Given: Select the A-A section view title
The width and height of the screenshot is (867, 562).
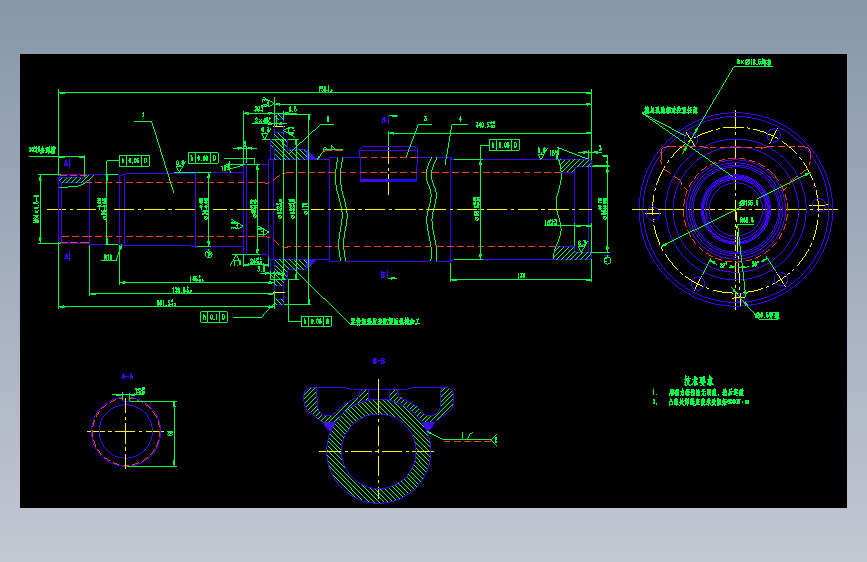Looking at the screenshot, I should (x=127, y=376).
